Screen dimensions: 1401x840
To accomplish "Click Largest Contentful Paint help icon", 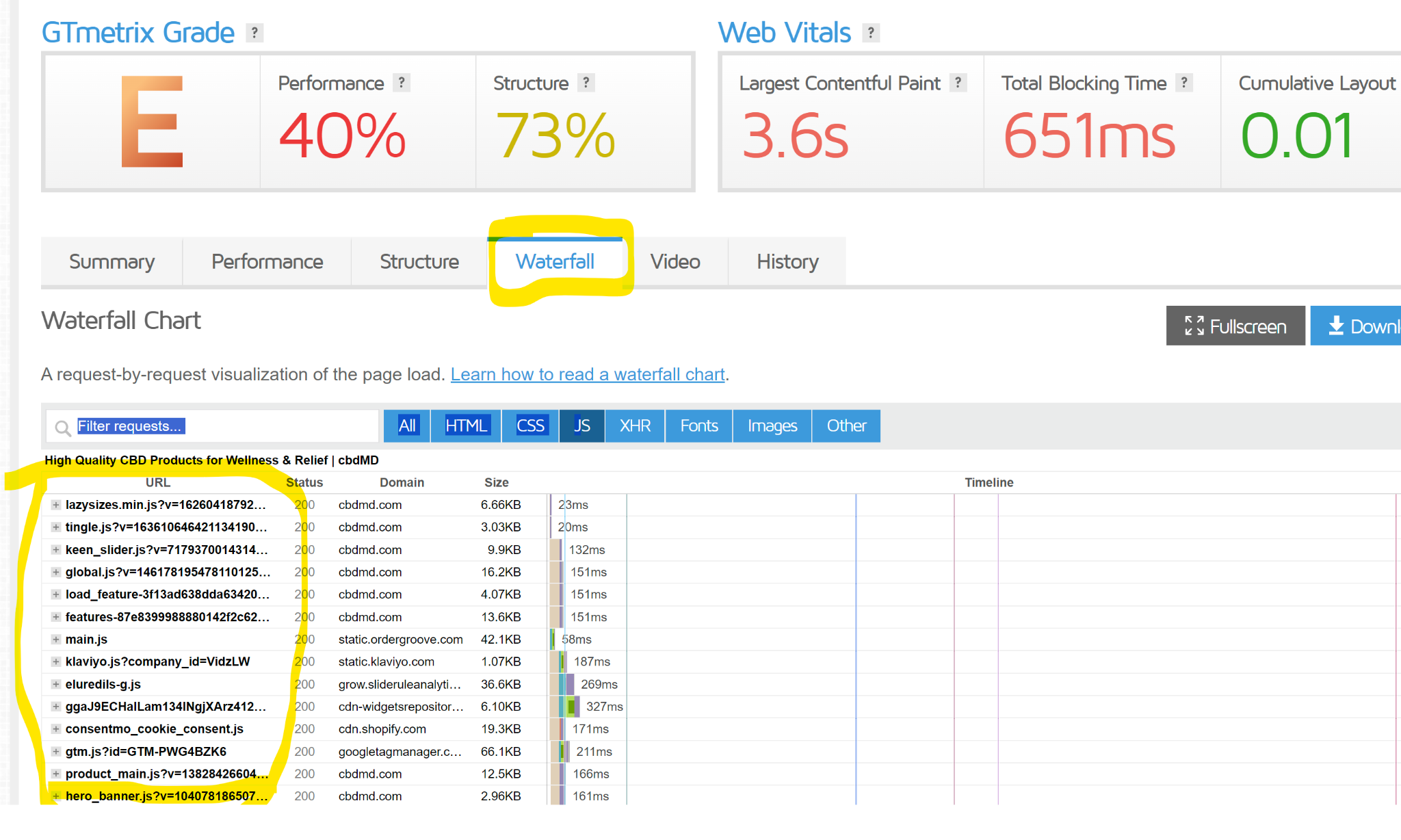I will point(958,83).
